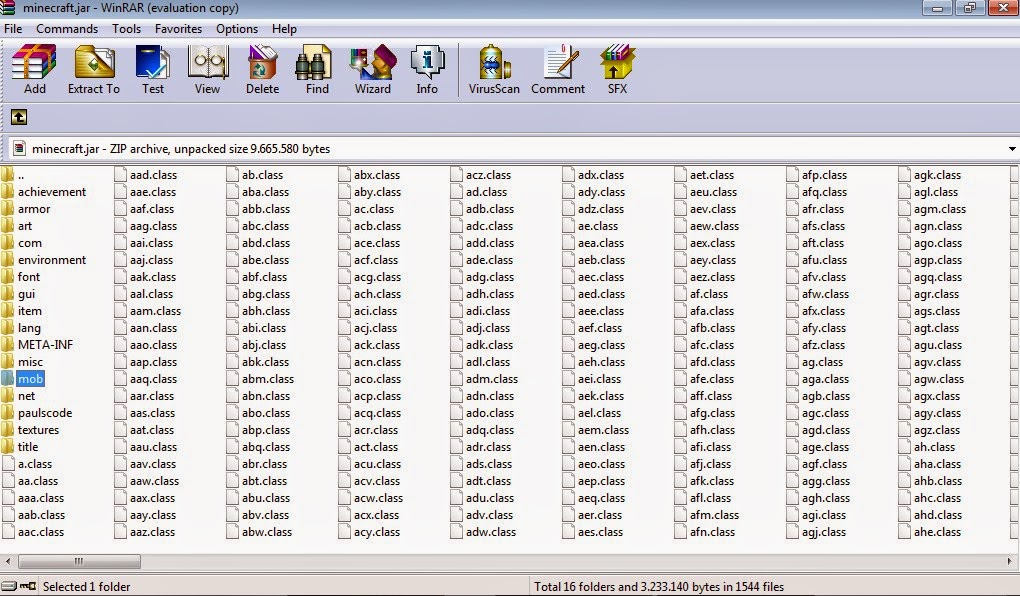Click the scrollbar right arrow

pyautogui.click(x=1012, y=561)
